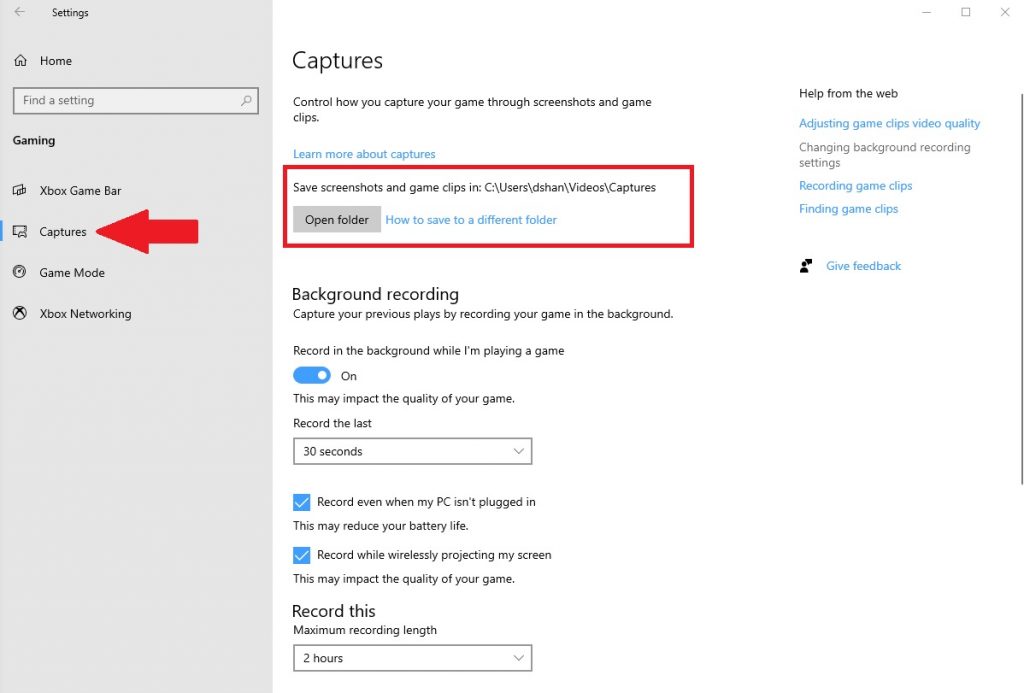Image resolution: width=1024 pixels, height=693 pixels.
Task: Click the Open folder button
Action: coord(337,219)
